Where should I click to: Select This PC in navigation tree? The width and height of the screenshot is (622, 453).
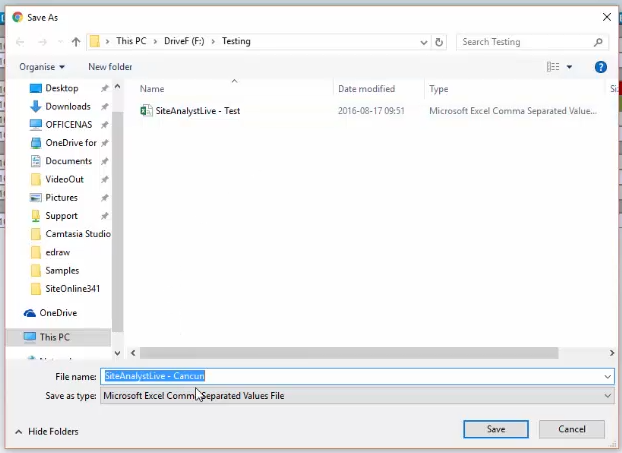click(x=54, y=337)
